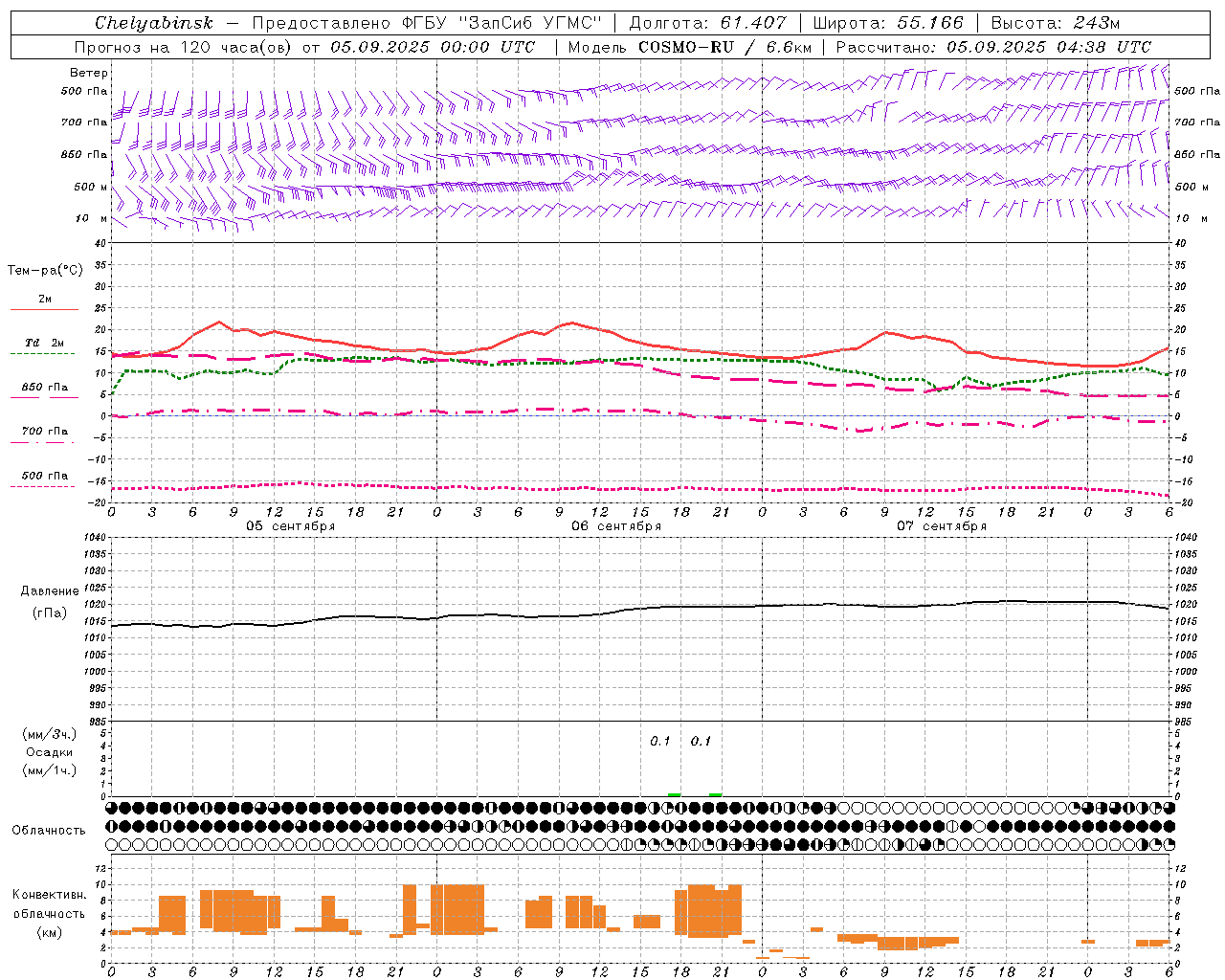Click the right-side "700 гПа" wind level label
This screenshot has height=980, width=1225.
pos(1197,122)
